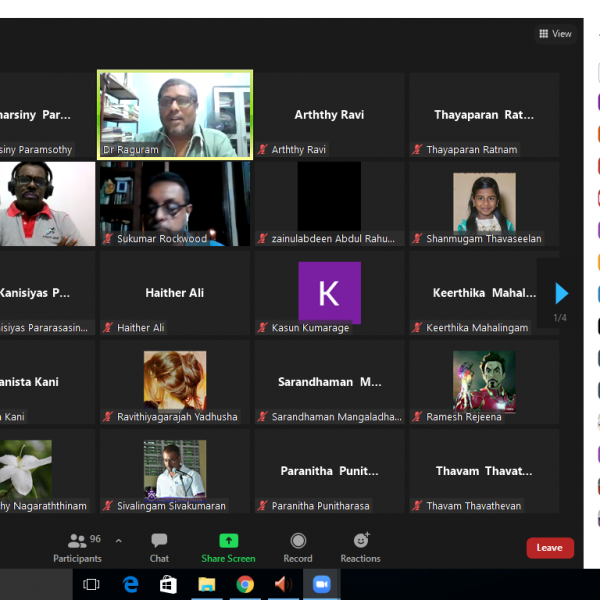Click muted mic icon for Haither Ali

point(108,328)
